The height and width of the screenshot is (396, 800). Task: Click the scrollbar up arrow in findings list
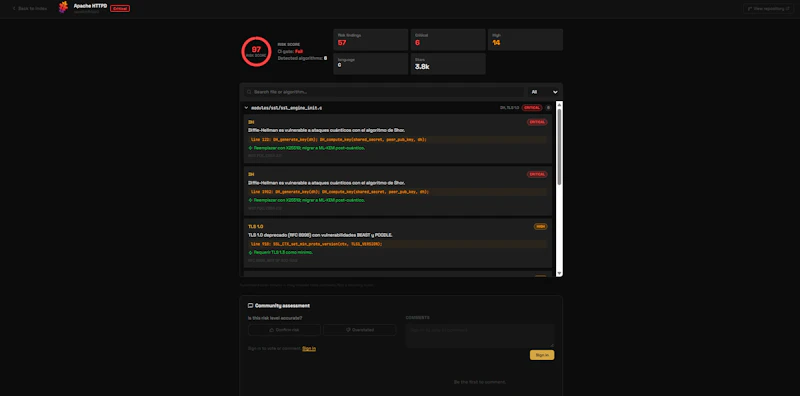click(x=559, y=105)
